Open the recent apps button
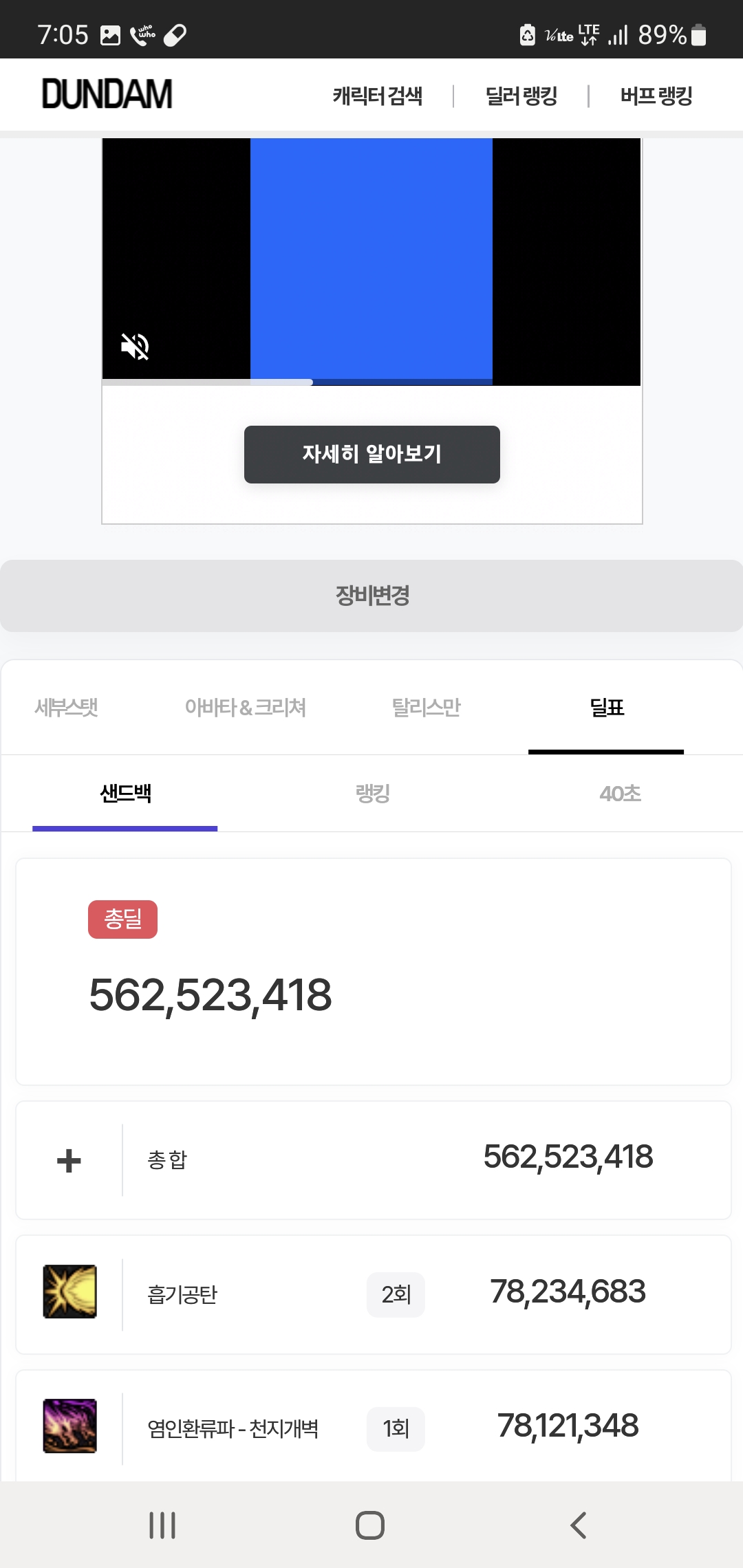This screenshot has height=1568, width=743. pos(162,1525)
